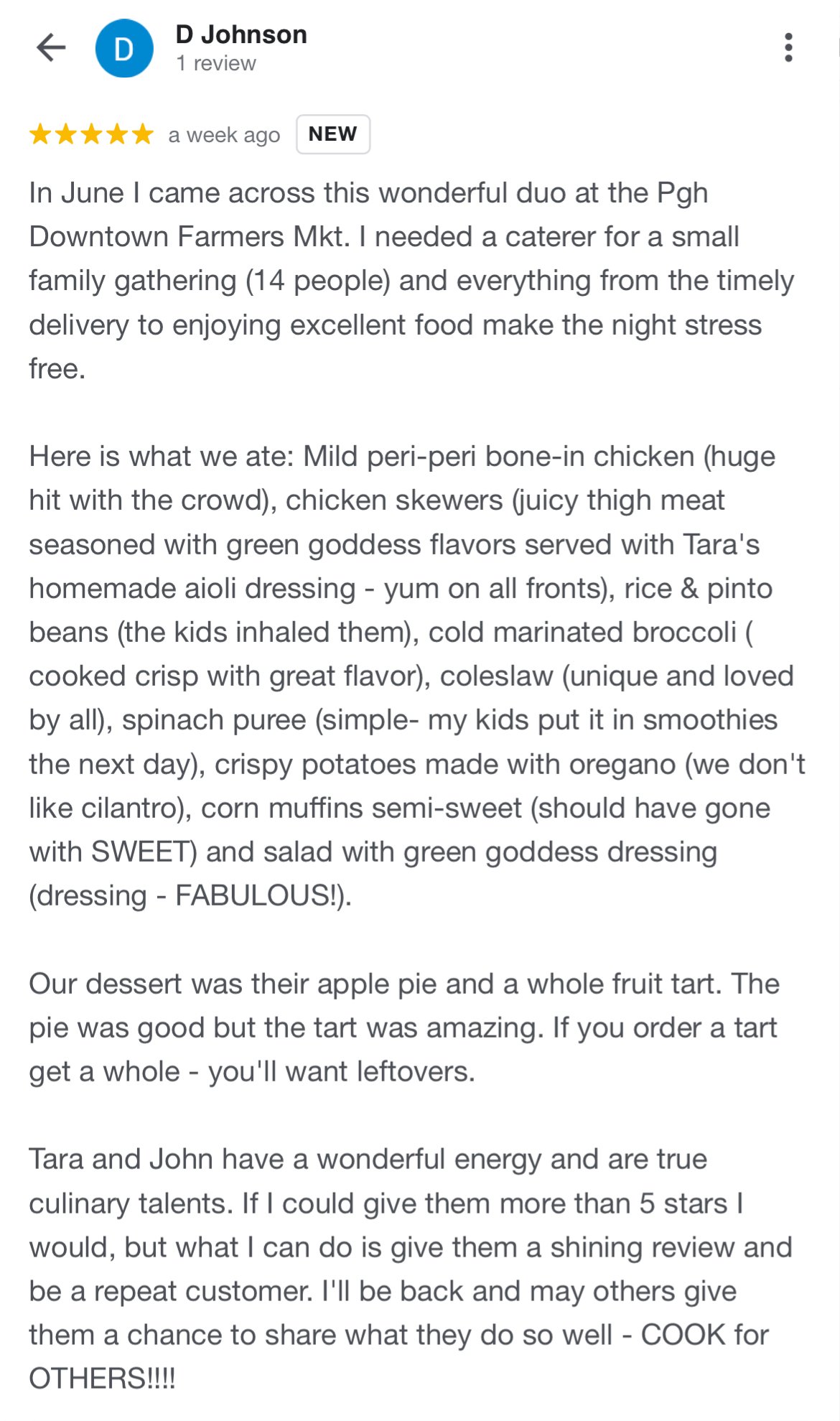Tap the "1 review" count text
The height and width of the screenshot is (1421, 840).
pos(216,64)
